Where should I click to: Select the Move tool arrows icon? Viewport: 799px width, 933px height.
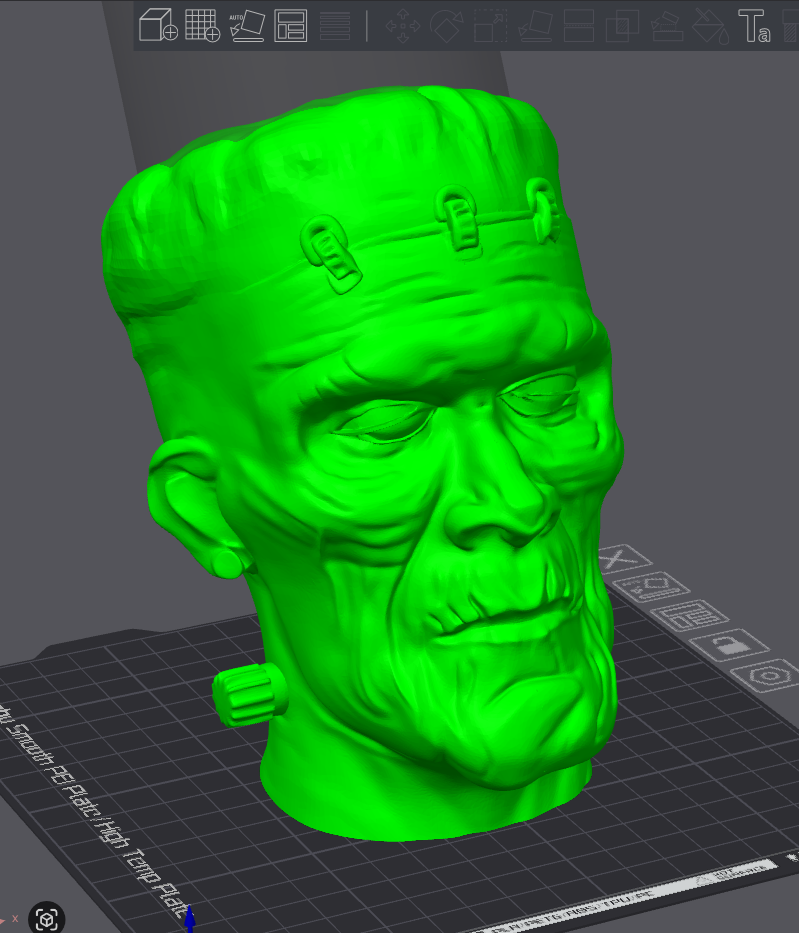click(x=403, y=26)
